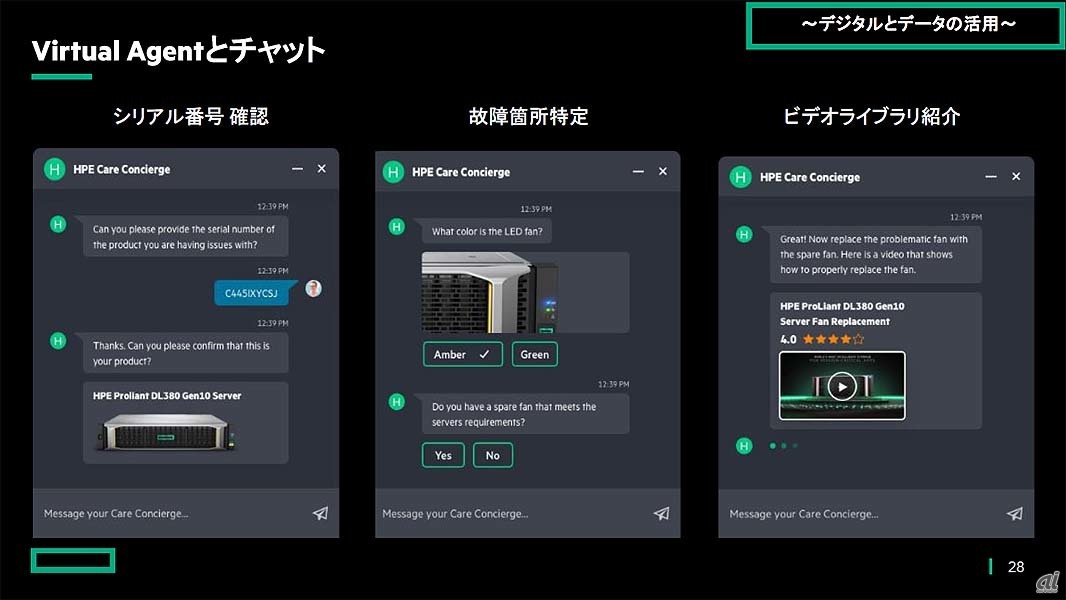1066x600 pixels.
Task: Click bot avatar next to 'Great! Now replace' message
Action: (744, 234)
